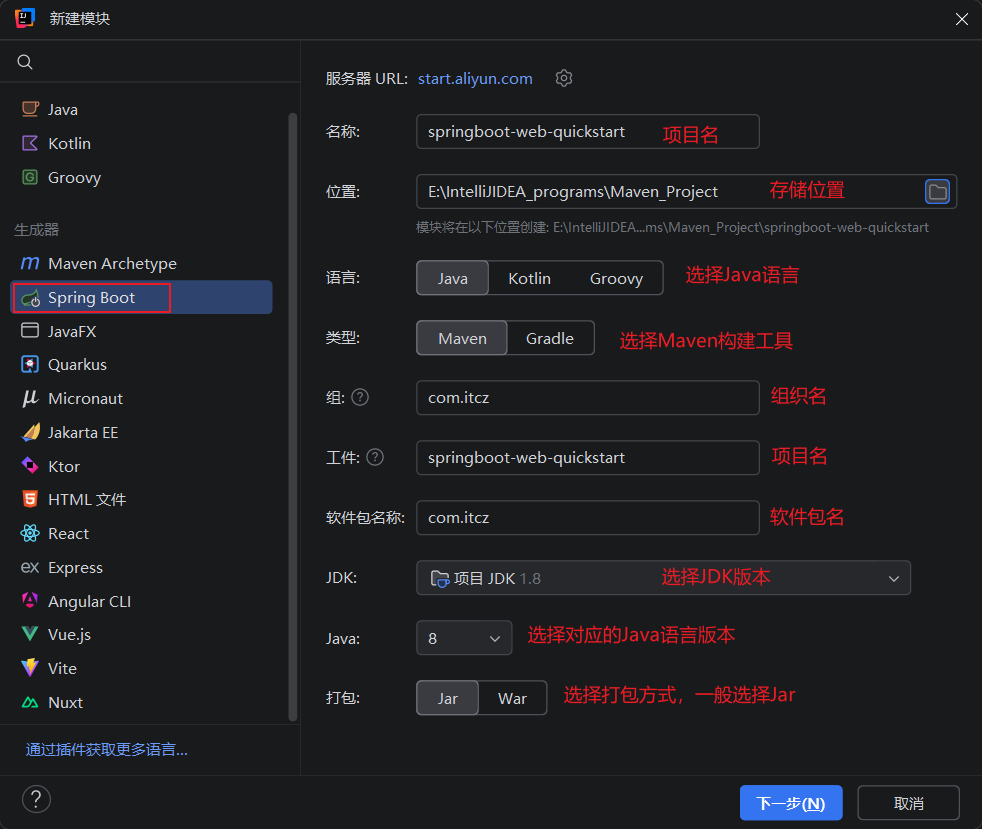Click help icon beside 工件 label
Screen dimensions: 982x829
[375, 458]
